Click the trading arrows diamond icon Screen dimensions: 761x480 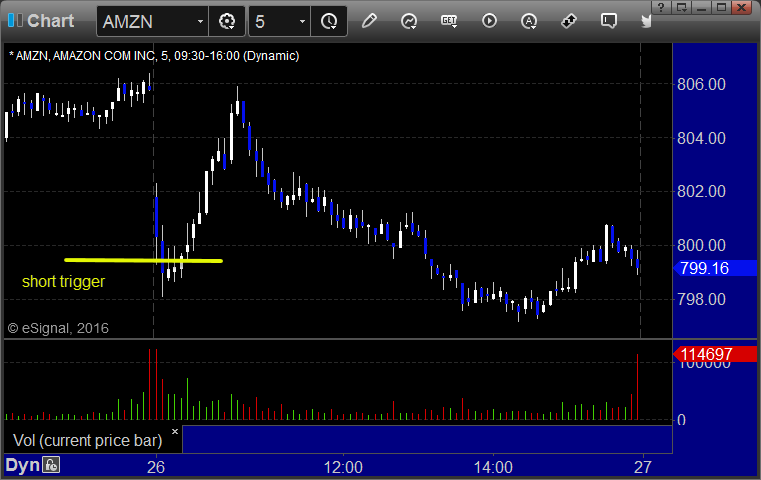[x=568, y=21]
